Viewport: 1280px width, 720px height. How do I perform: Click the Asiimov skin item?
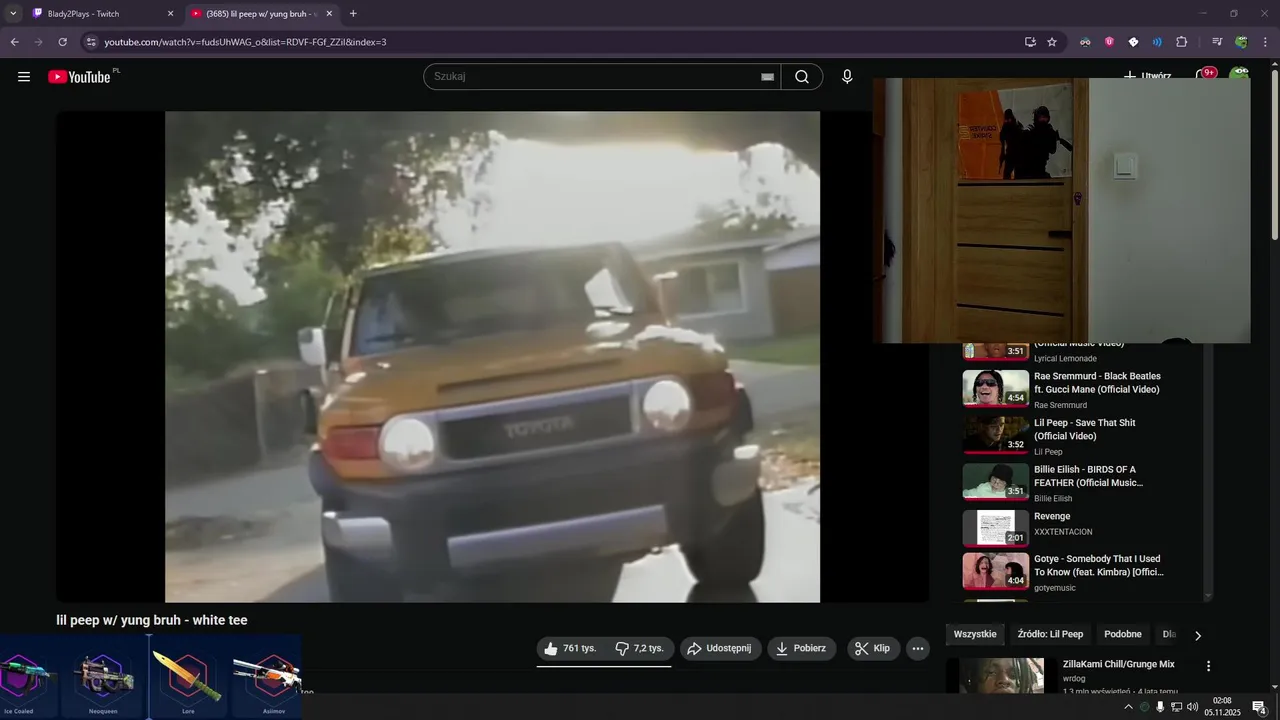click(x=266, y=678)
